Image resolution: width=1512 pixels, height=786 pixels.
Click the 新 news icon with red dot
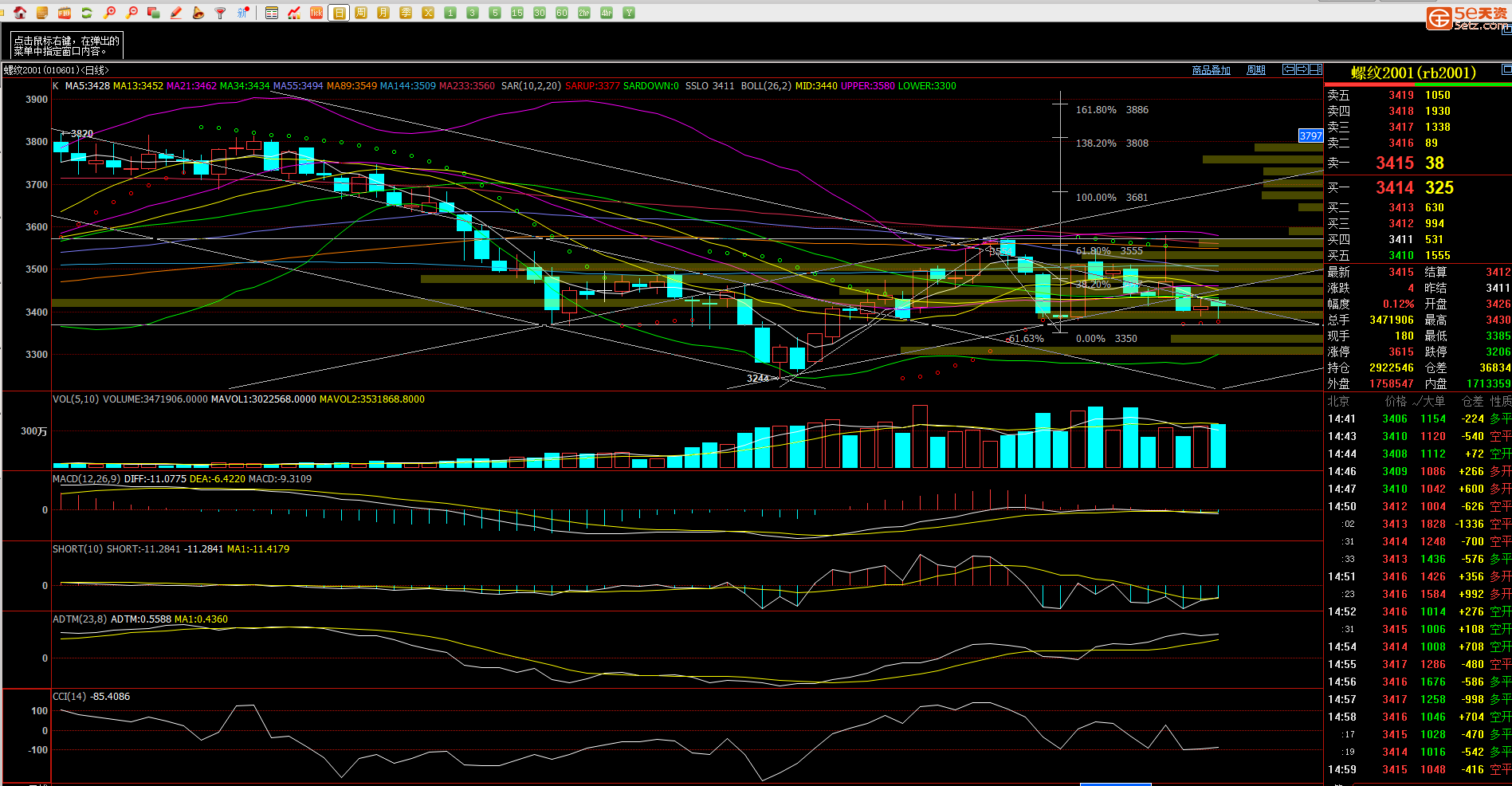click(244, 13)
